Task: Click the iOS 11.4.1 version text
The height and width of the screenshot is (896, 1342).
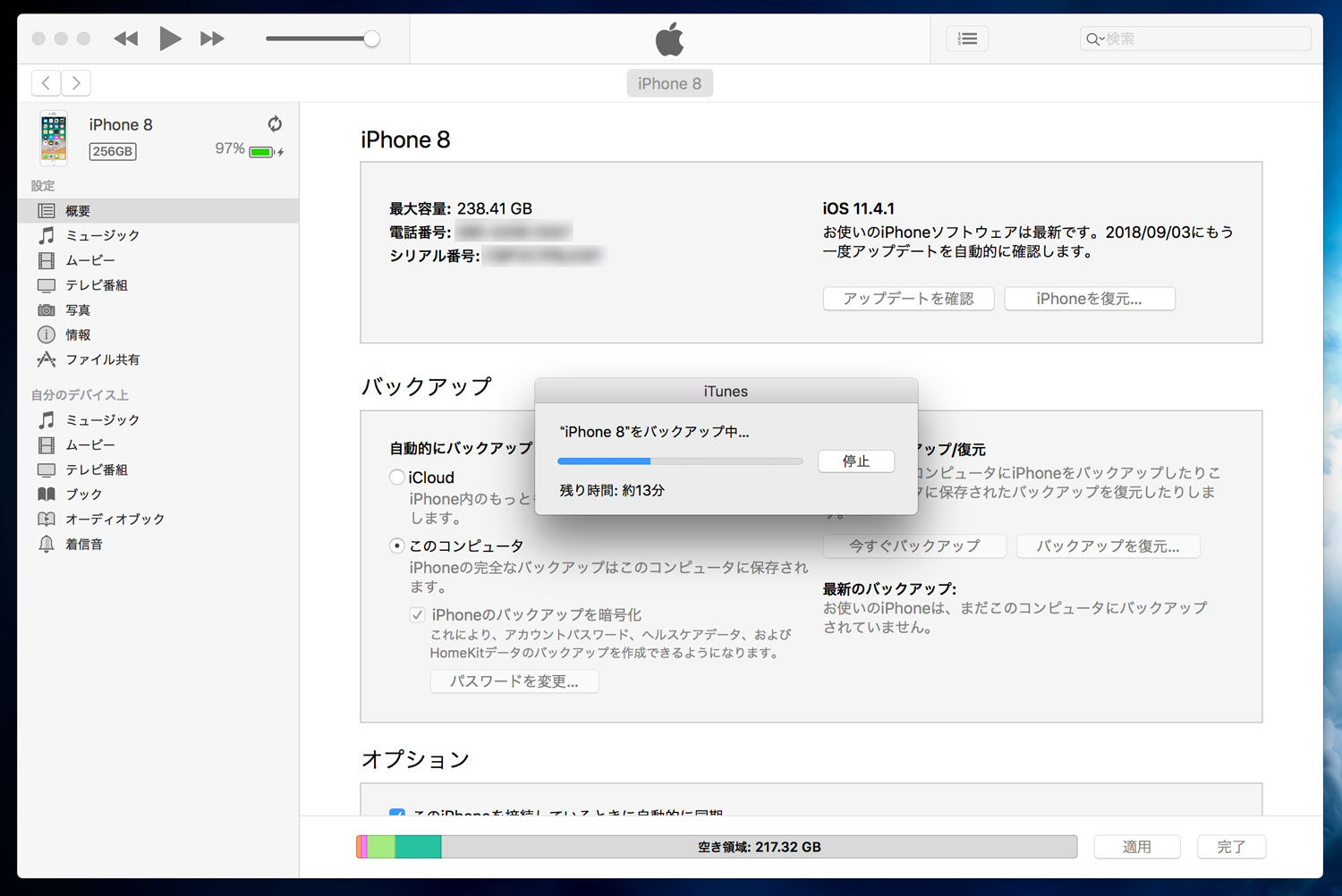Action: pos(859,208)
